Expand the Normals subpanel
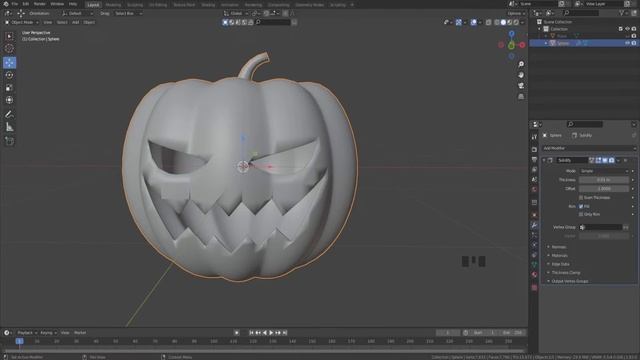 558,247
